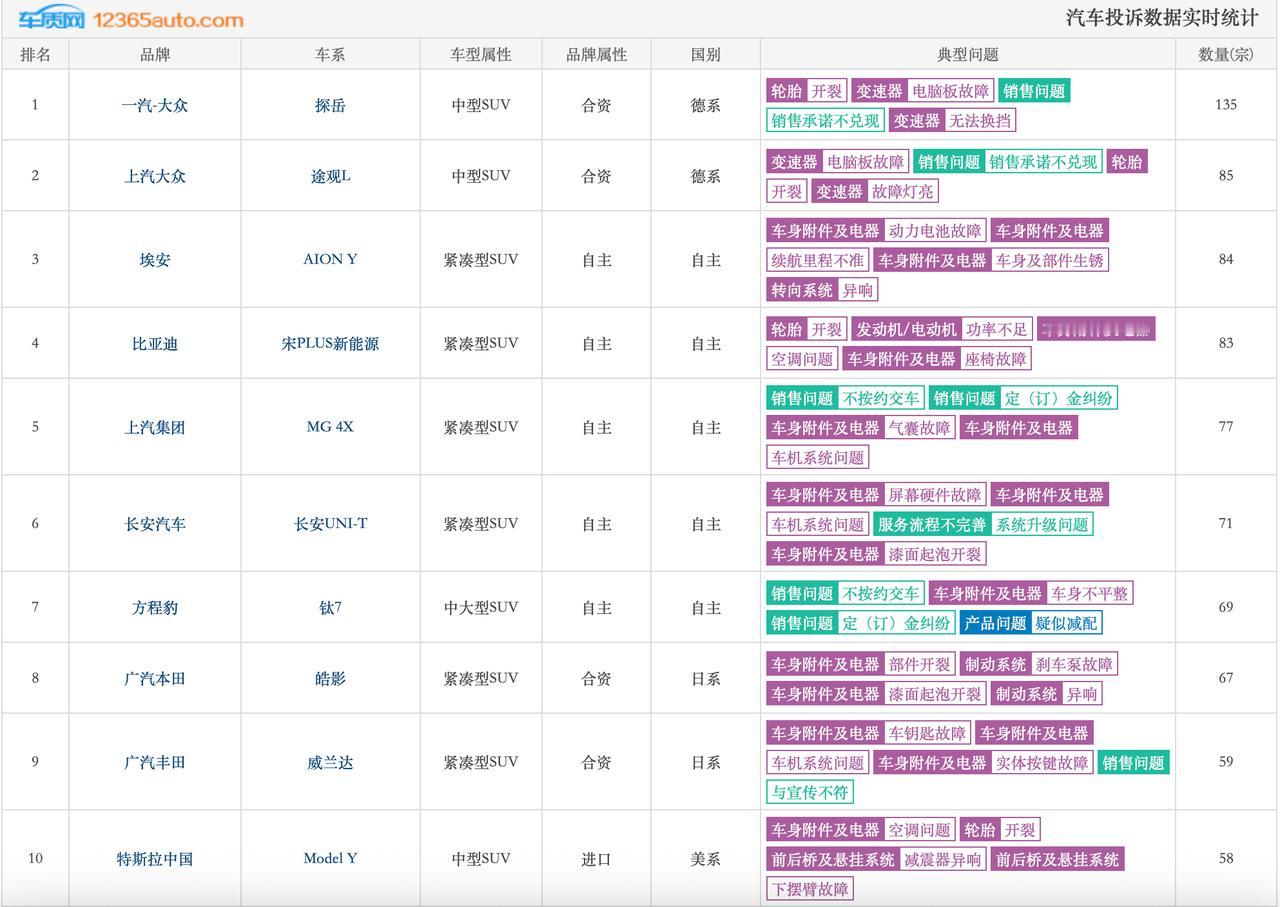Click the 系统升级问题 tag
The height and width of the screenshot is (907, 1280).
1042,524
